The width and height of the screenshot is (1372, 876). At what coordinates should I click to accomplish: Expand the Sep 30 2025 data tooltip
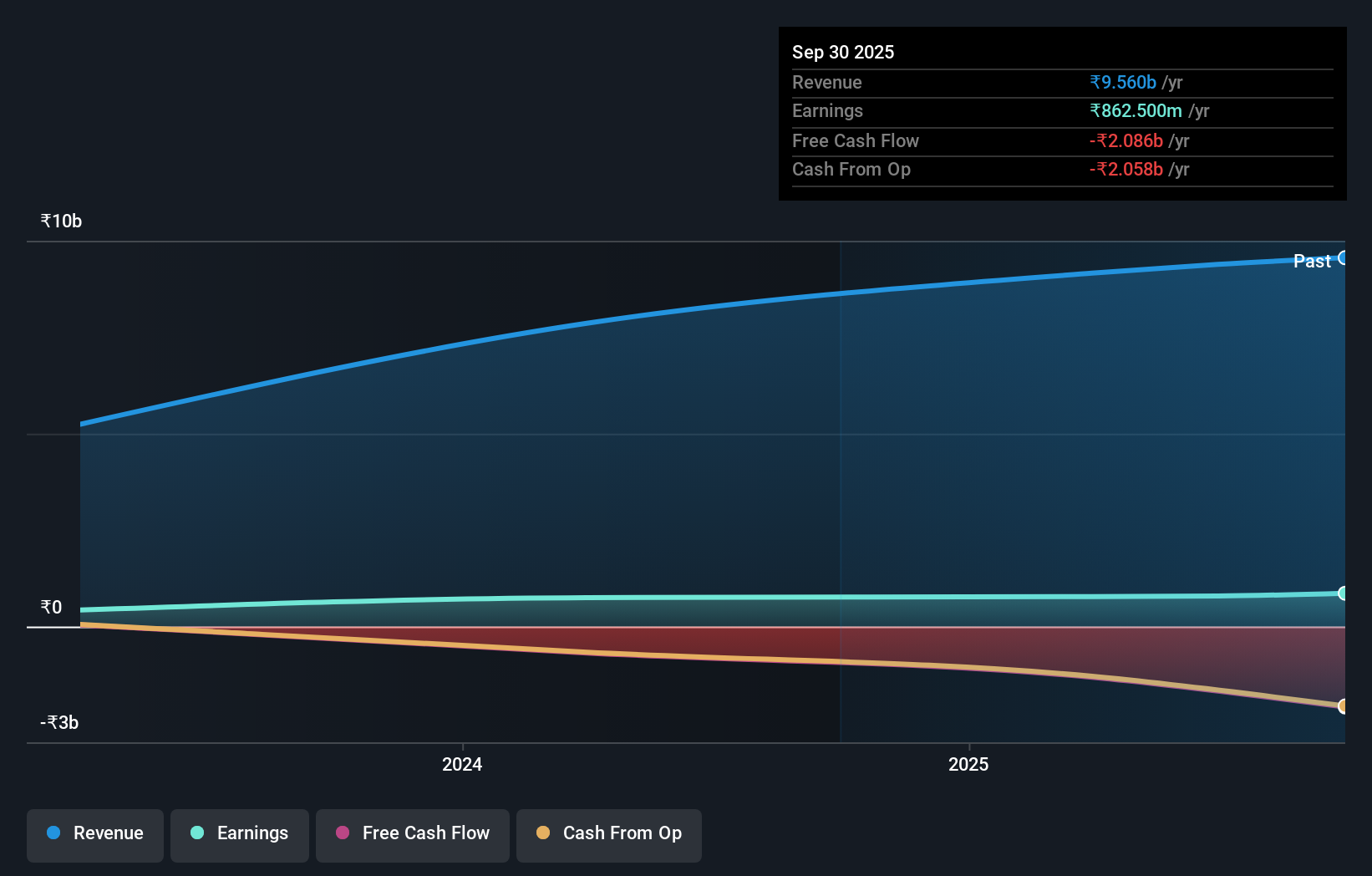click(1062, 113)
